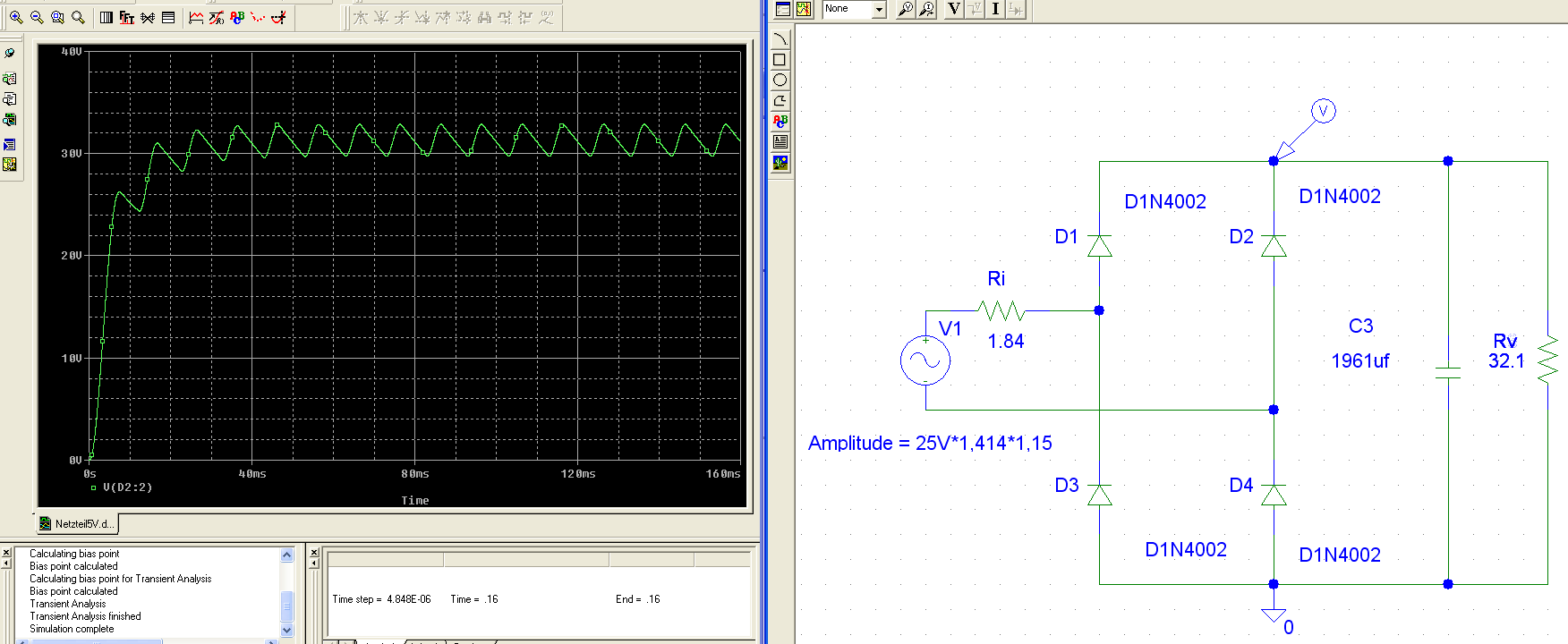This screenshot has height=644, width=1568.
Task: Click the Zoom In magnifier in Probe toolbar
Action: pos(16,17)
